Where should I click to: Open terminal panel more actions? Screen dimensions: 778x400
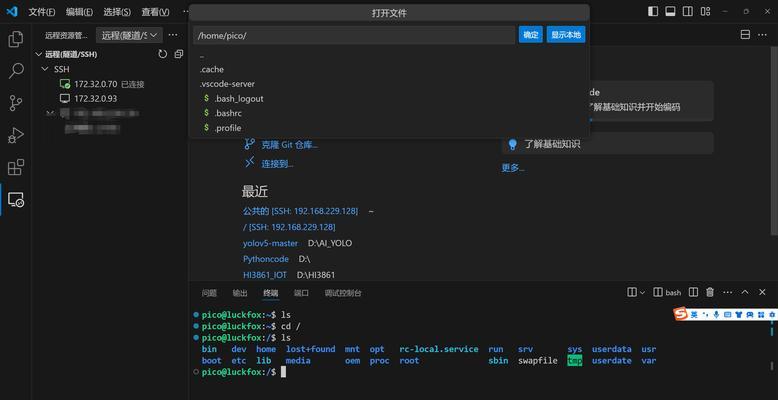[x=727, y=292]
